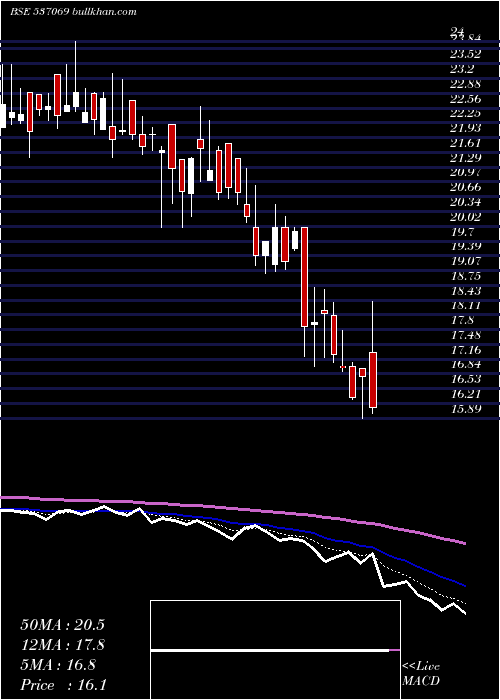Viewport: 500px width, 700px height.
Task: Click the 5MA : 16.8 readout
Action: pos(58,665)
